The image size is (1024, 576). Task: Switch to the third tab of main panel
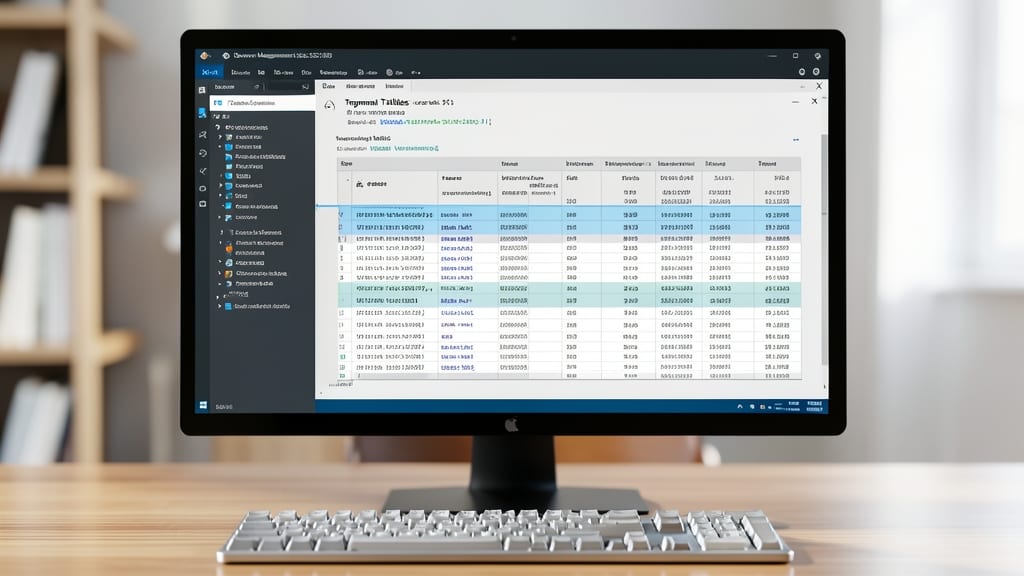(394, 86)
